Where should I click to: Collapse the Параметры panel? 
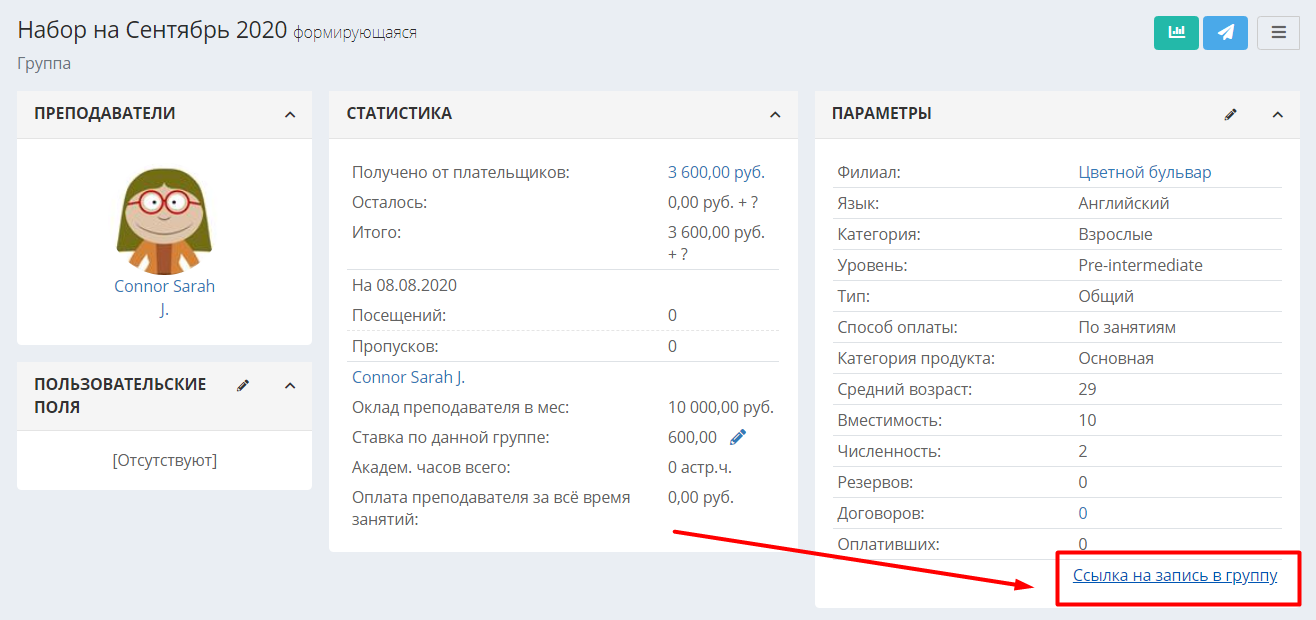[1277, 115]
